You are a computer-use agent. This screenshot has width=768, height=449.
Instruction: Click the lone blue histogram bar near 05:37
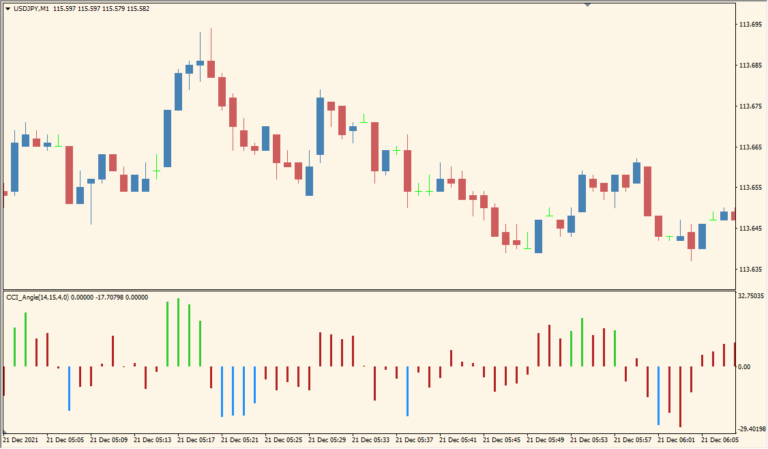408,391
